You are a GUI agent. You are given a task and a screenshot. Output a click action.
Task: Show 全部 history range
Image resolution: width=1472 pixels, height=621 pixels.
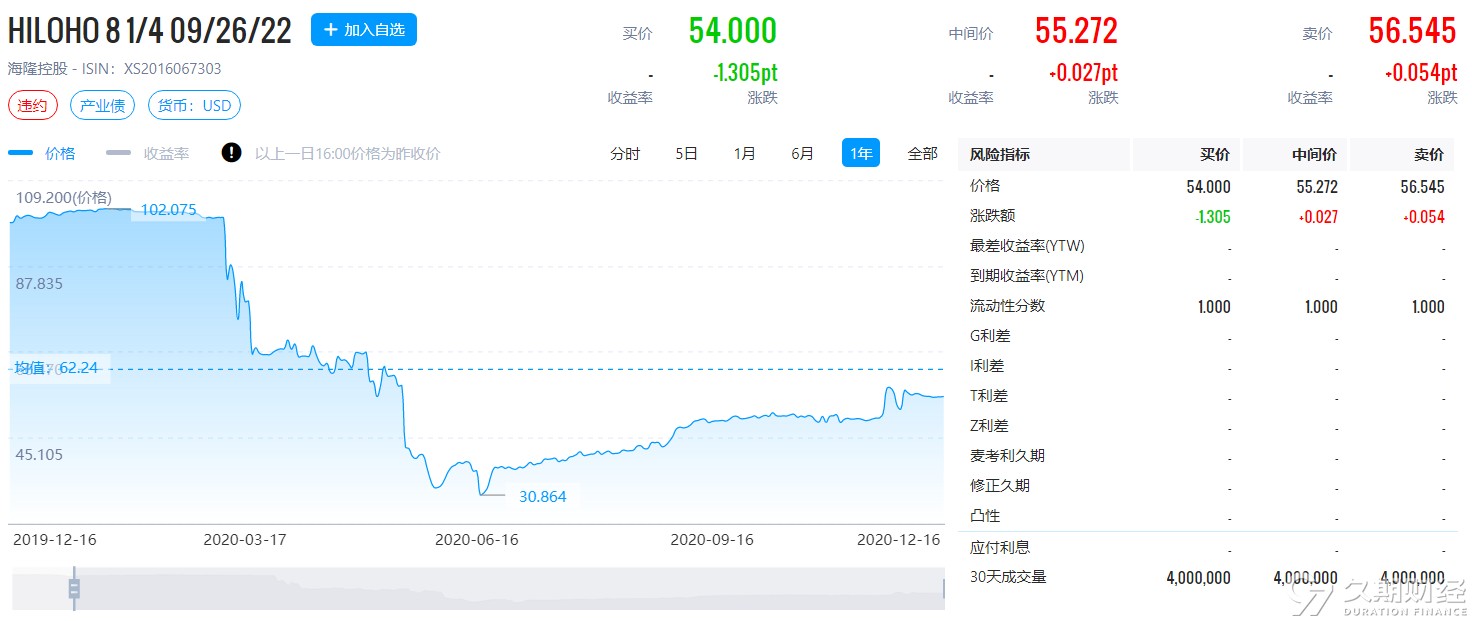point(922,153)
